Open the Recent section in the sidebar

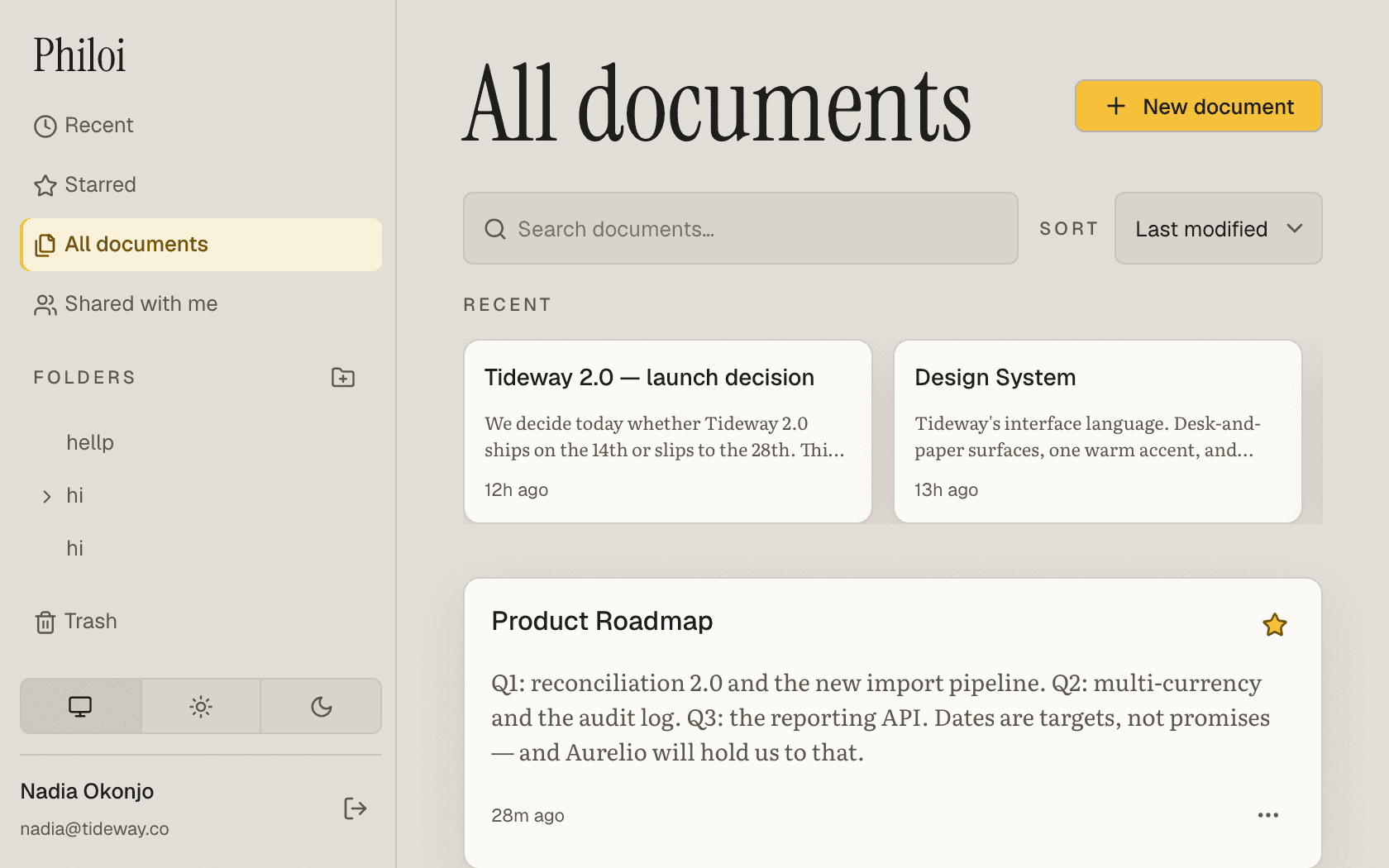tap(201, 126)
